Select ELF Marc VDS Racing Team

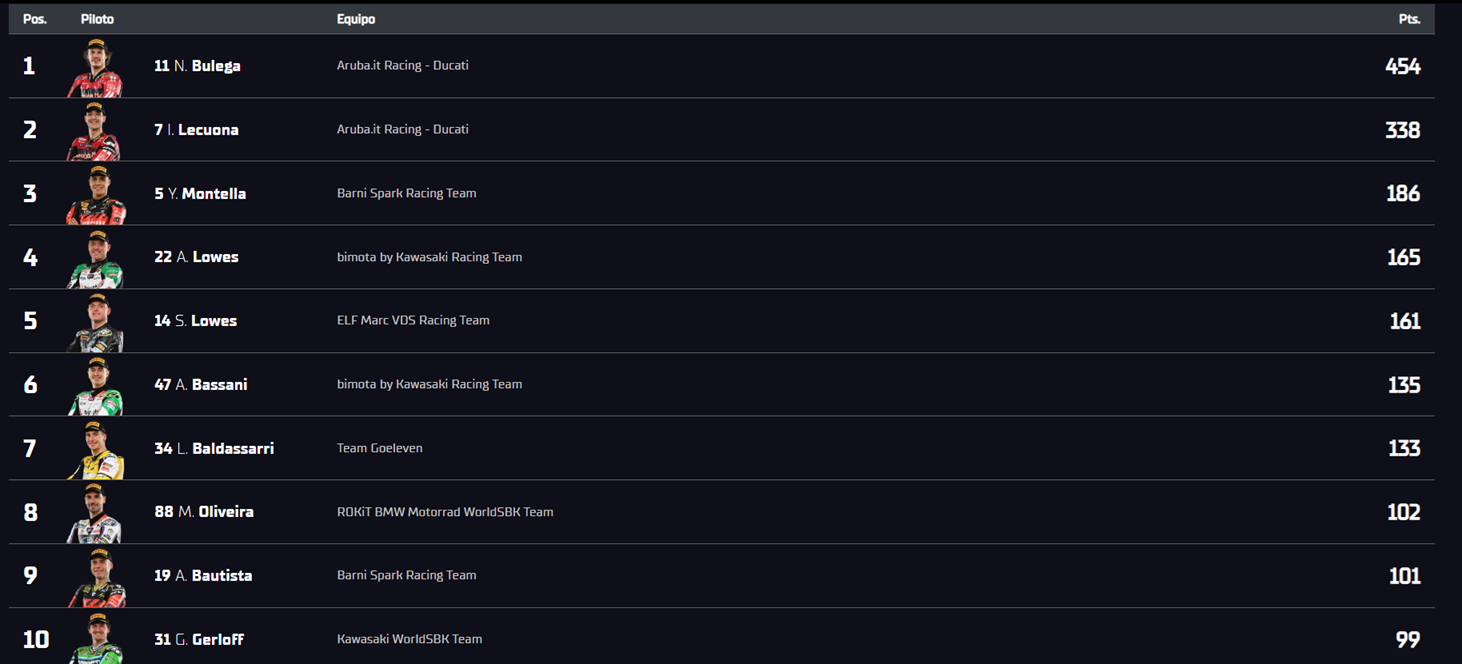[x=413, y=321]
